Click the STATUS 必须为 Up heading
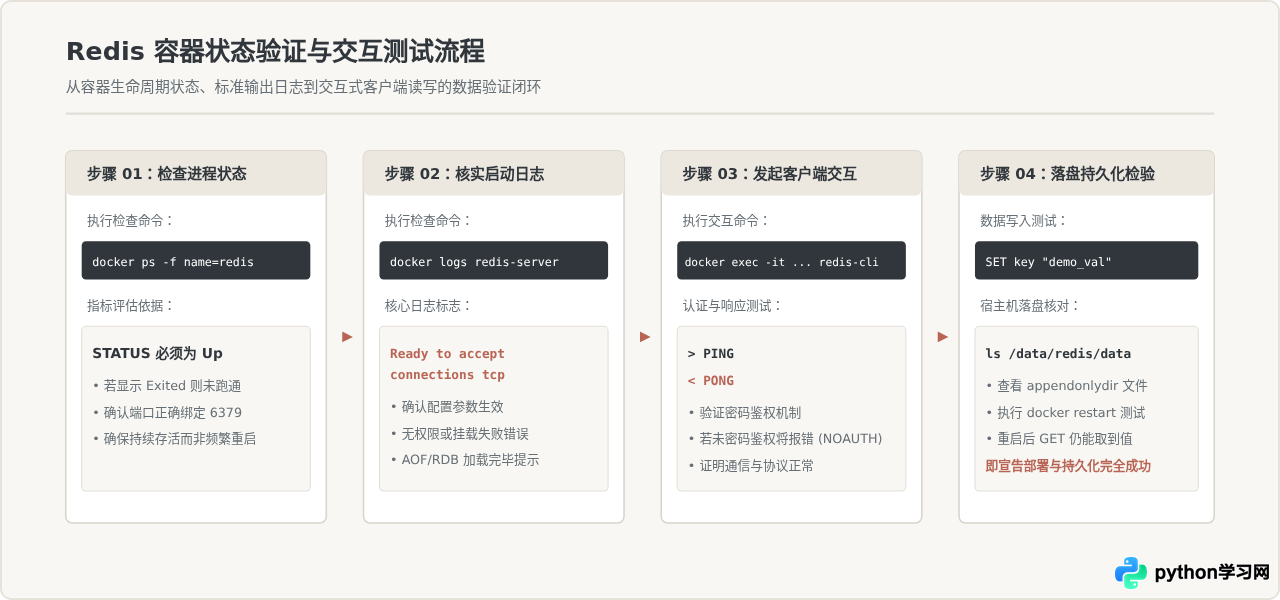The width and height of the screenshot is (1280, 600). click(157, 353)
